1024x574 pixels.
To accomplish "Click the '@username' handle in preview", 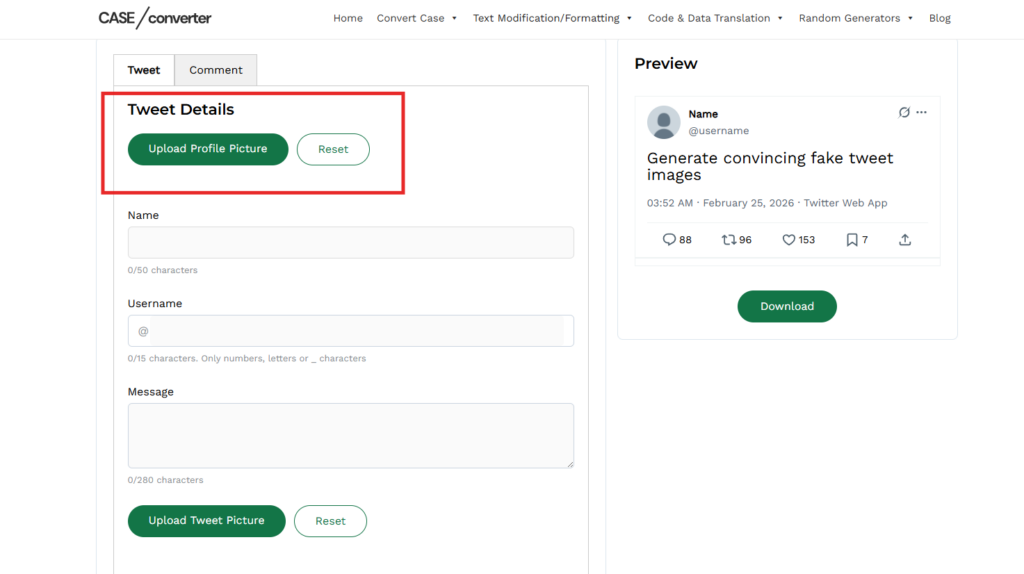I will click(718, 131).
